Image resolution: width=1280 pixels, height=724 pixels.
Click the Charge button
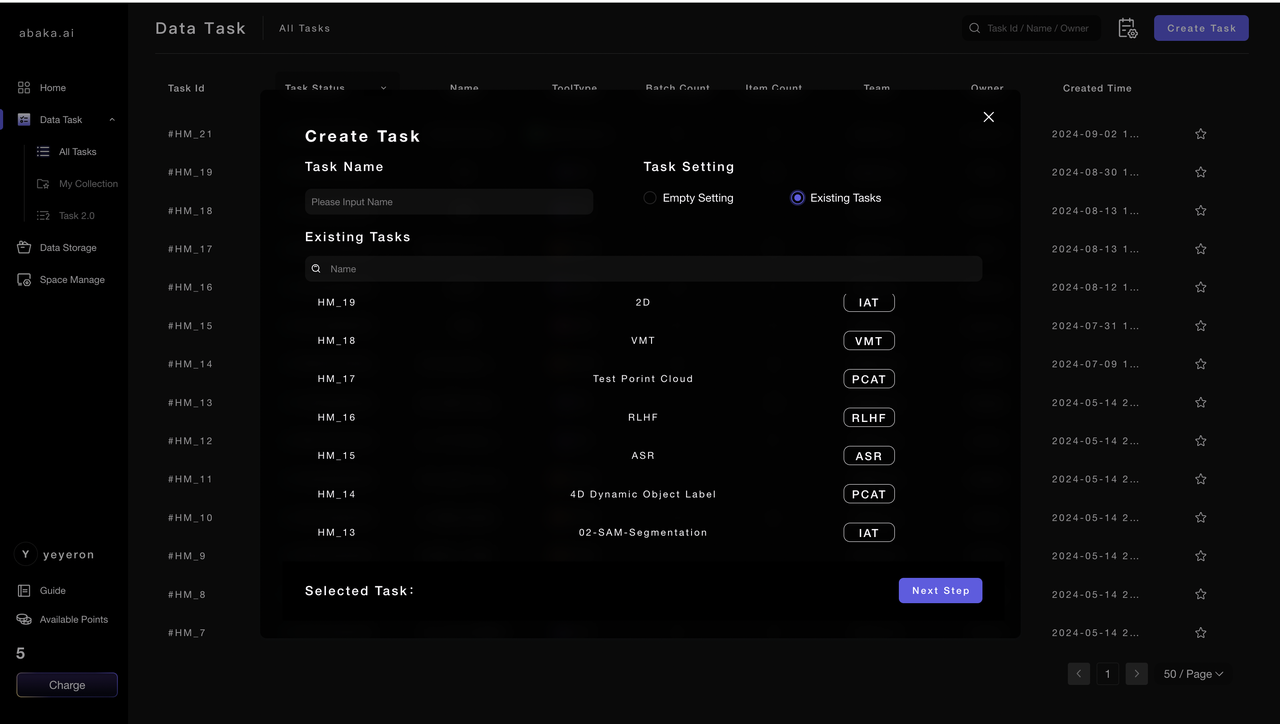(x=67, y=685)
